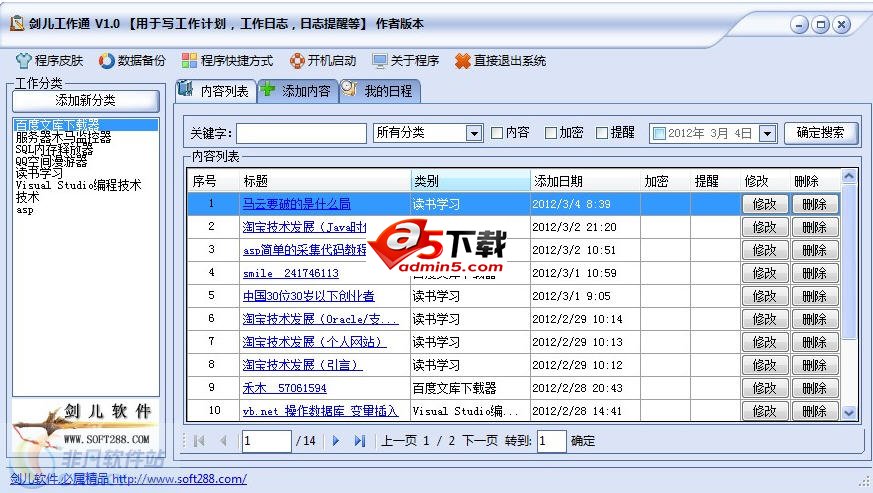Click 删除 for row 3
The width and height of the screenshot is (873, 493).
tap(815, 251)
